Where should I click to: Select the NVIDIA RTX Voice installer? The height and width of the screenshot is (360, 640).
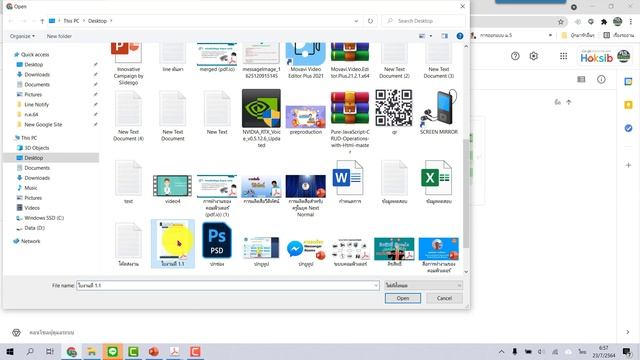261,109
